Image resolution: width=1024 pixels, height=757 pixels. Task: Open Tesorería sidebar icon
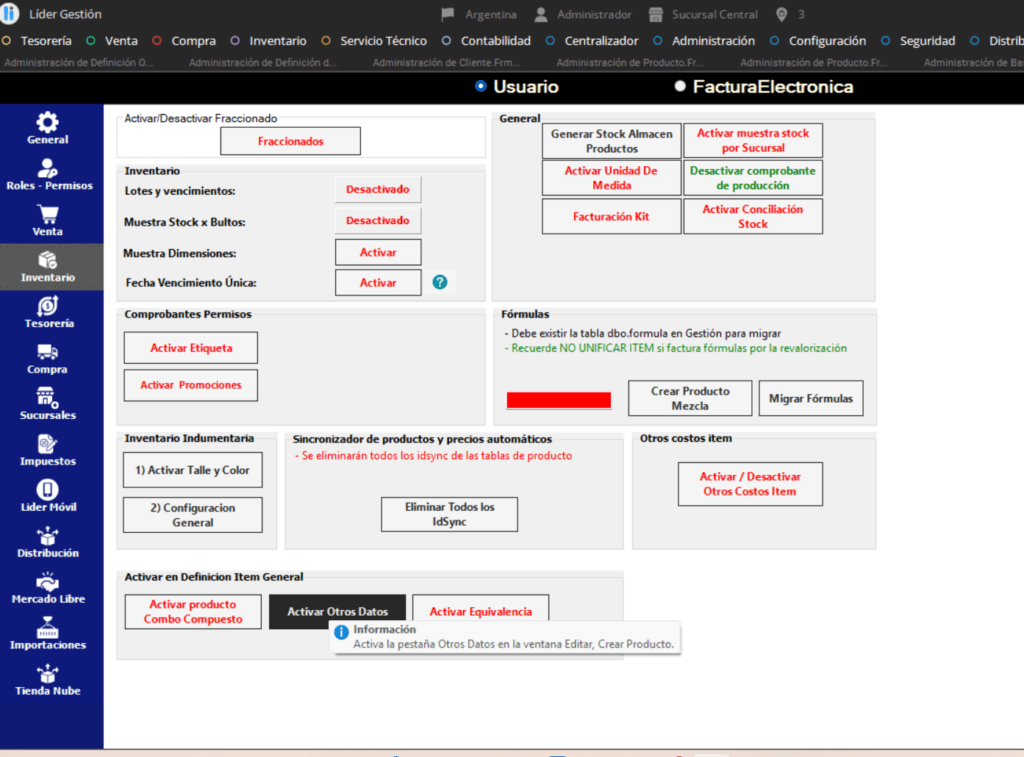(47, 307)
